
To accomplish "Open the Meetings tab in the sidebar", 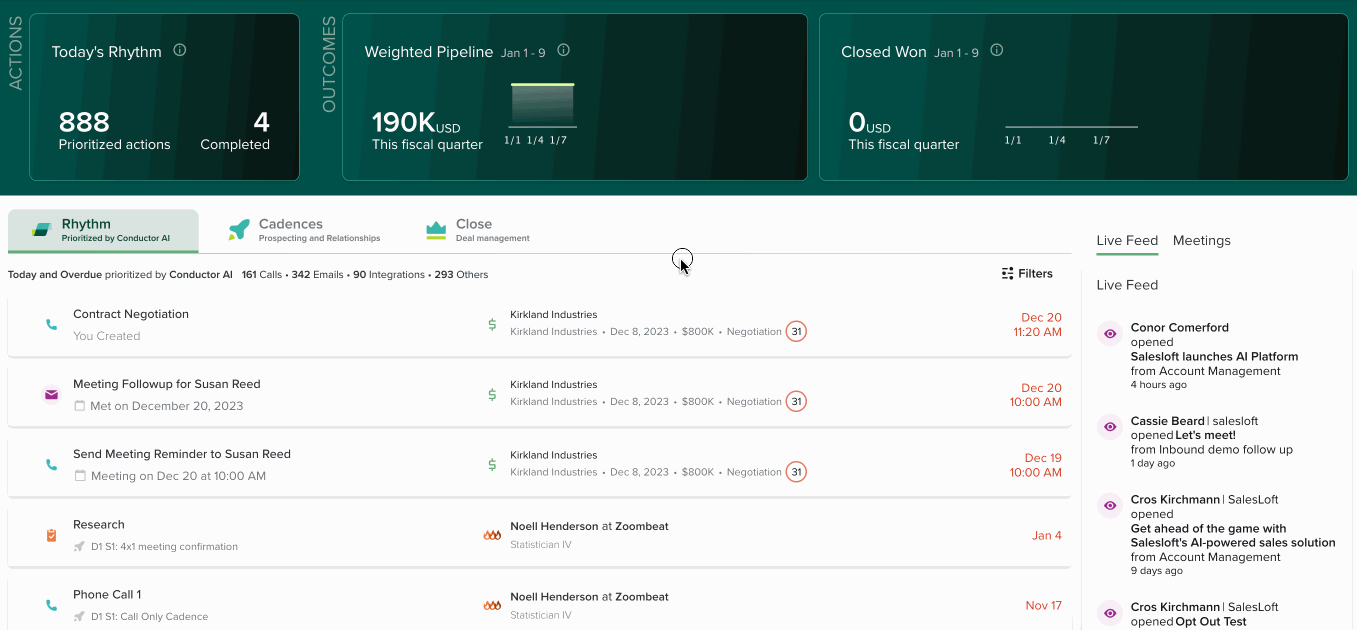I will coord(1201,240).
